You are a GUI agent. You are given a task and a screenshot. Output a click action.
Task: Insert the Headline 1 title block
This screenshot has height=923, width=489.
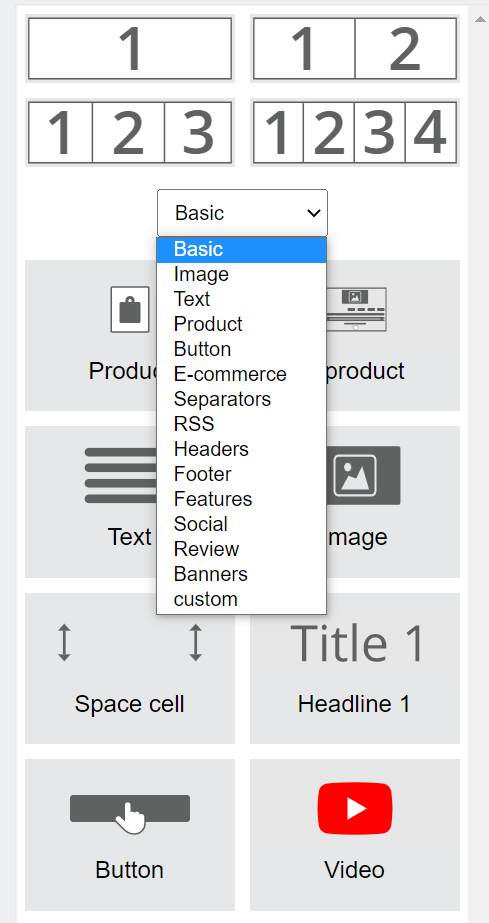coord(355,668)
